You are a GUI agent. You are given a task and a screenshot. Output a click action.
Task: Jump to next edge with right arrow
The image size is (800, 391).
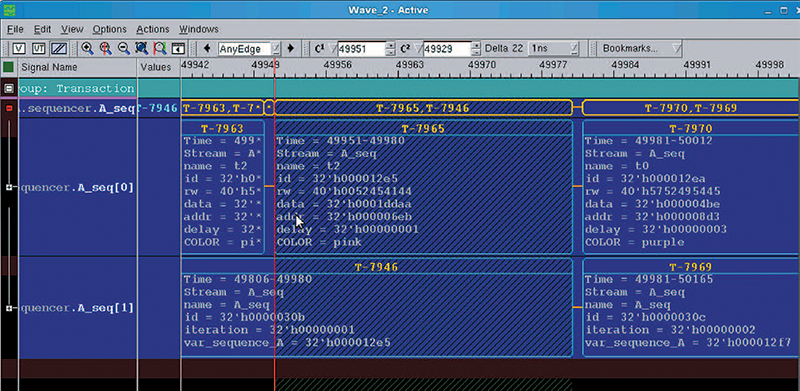coord(291,48)
